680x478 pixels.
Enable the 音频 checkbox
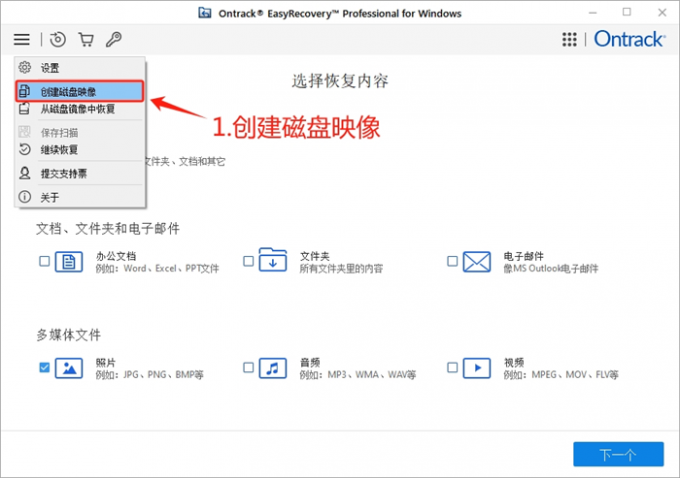coord(248,368)
